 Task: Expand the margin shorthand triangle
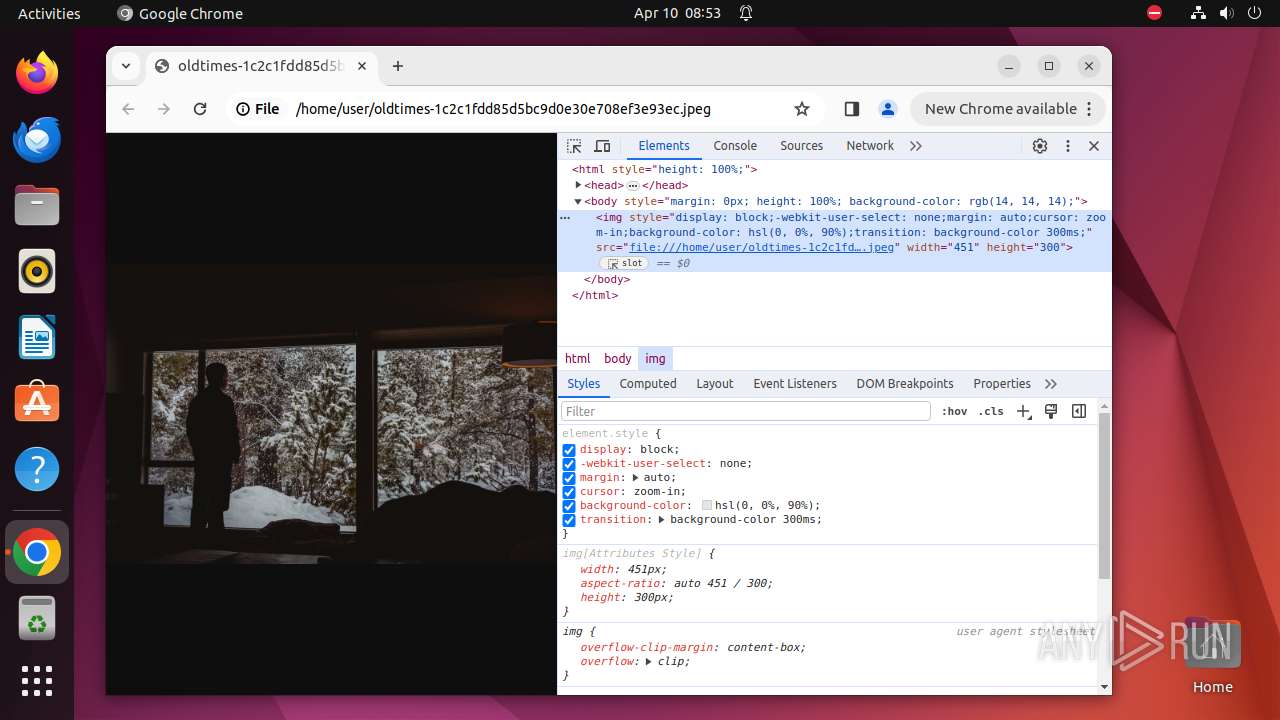tap(636, 478)
